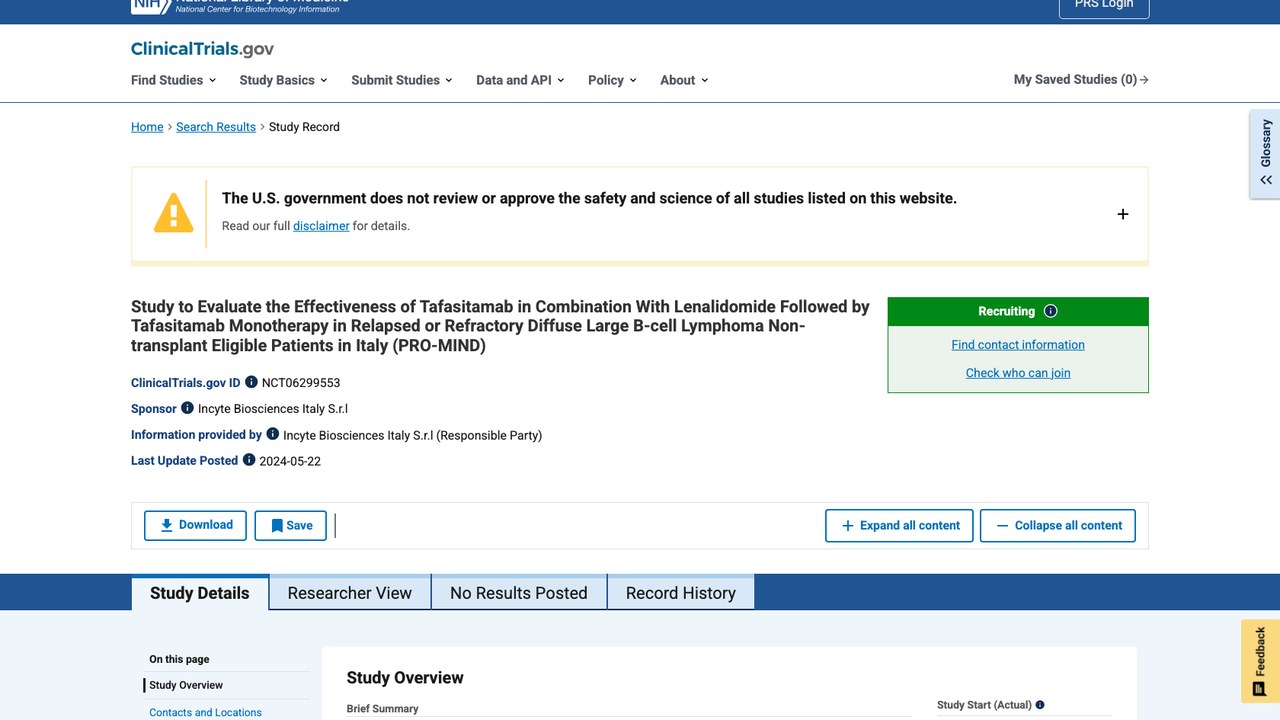Click Expand all content button
The image size is (1280, 720).
point(899,525)
